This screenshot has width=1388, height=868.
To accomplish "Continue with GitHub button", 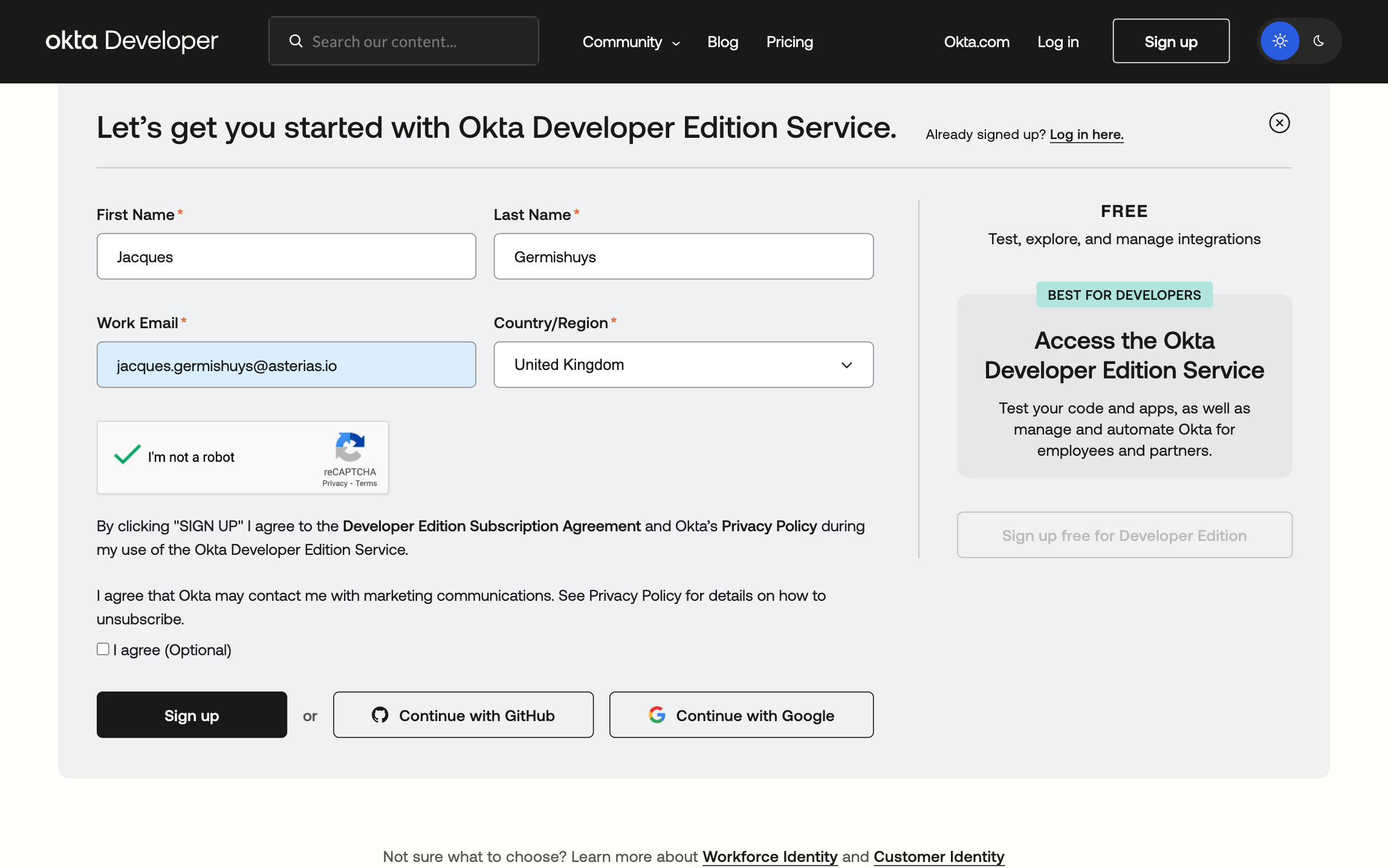I will pyautogui.click(x=463, y=715).
